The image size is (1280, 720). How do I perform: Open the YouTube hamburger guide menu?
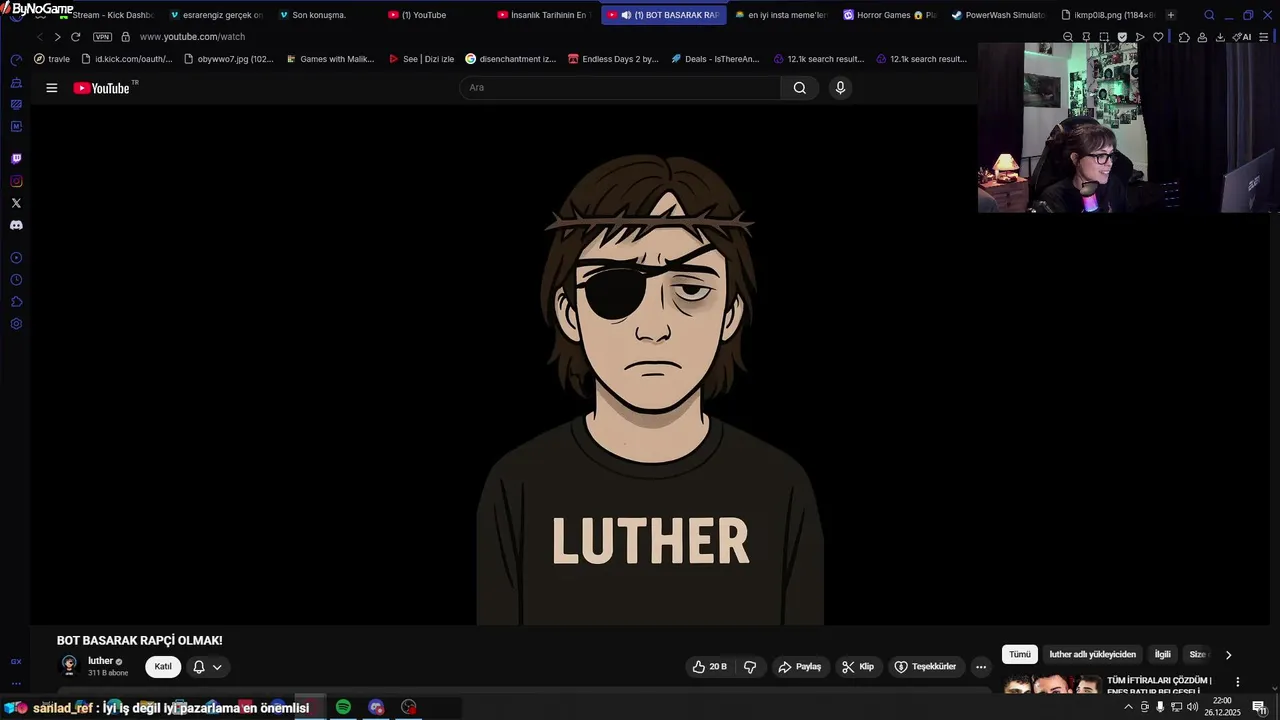[52, 88]
